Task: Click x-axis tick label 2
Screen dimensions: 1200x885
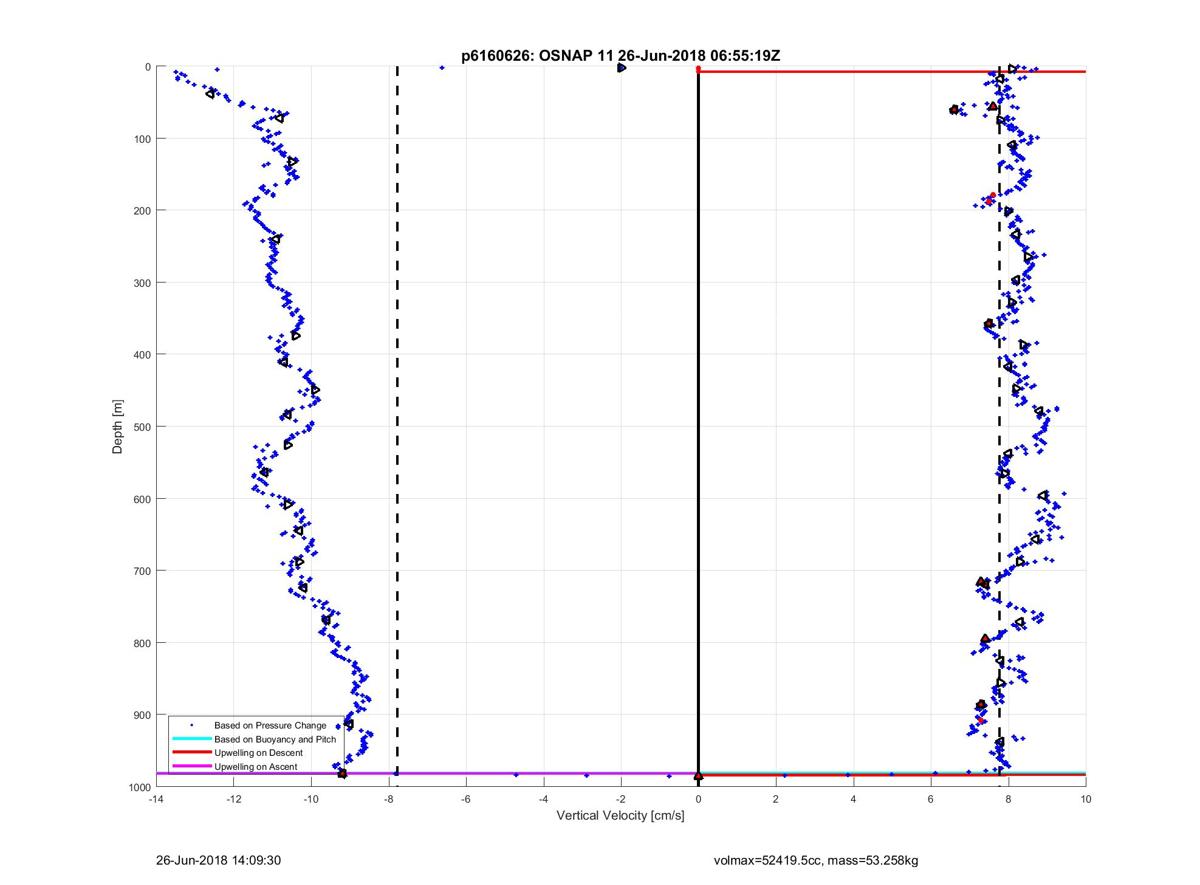Action: click(x=776, y=800)
